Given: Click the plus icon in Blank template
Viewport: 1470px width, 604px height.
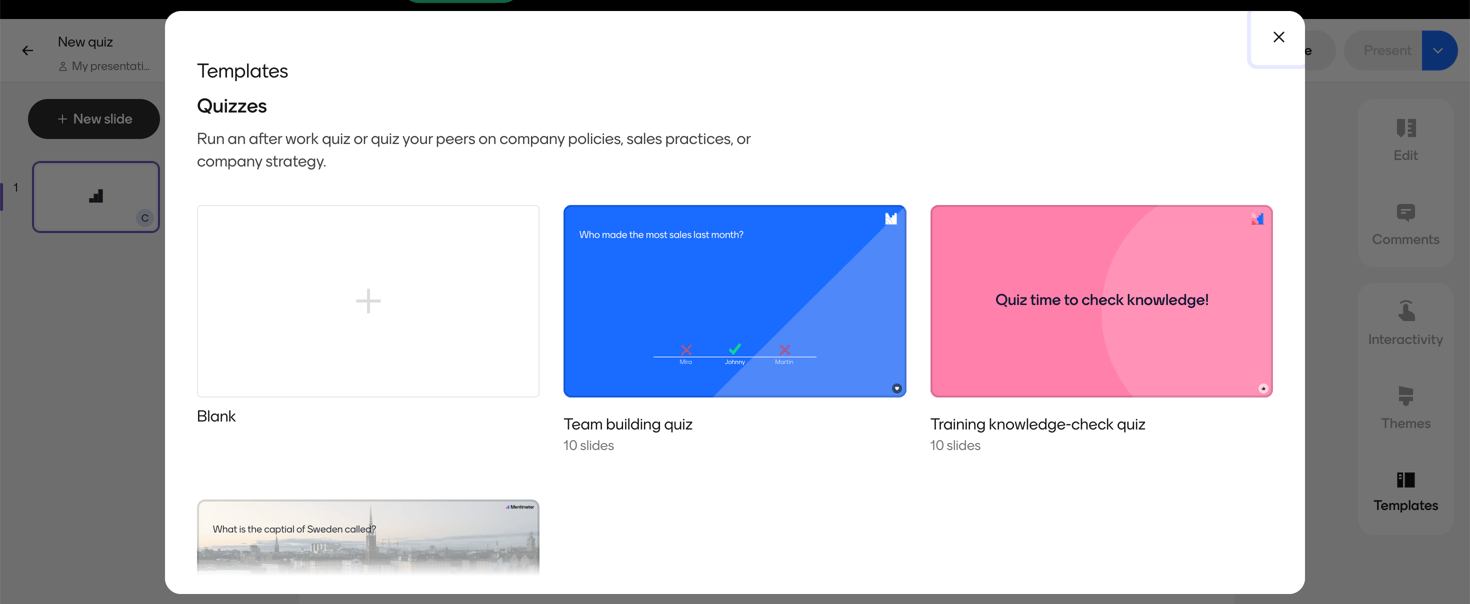Looking at the screenshot, I should coord(368,301).
